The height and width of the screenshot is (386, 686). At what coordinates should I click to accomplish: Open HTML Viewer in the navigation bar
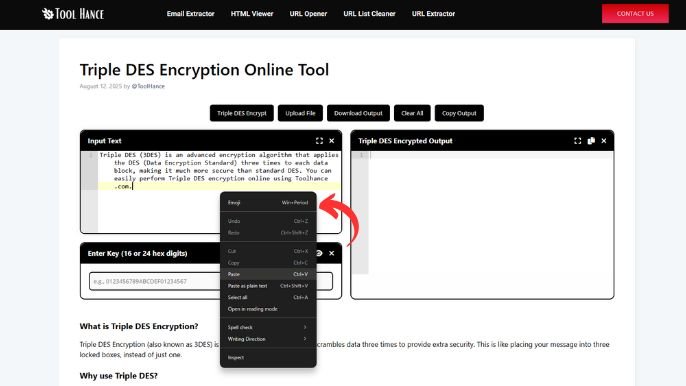point(252,14)
